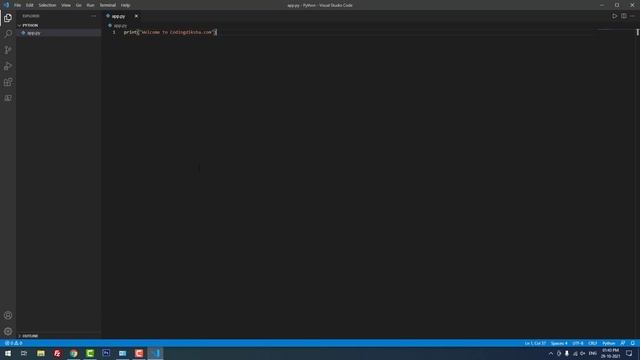Open the clock and date flyout
The height and width of the screenshot is (360, 640).
[611, 353]
